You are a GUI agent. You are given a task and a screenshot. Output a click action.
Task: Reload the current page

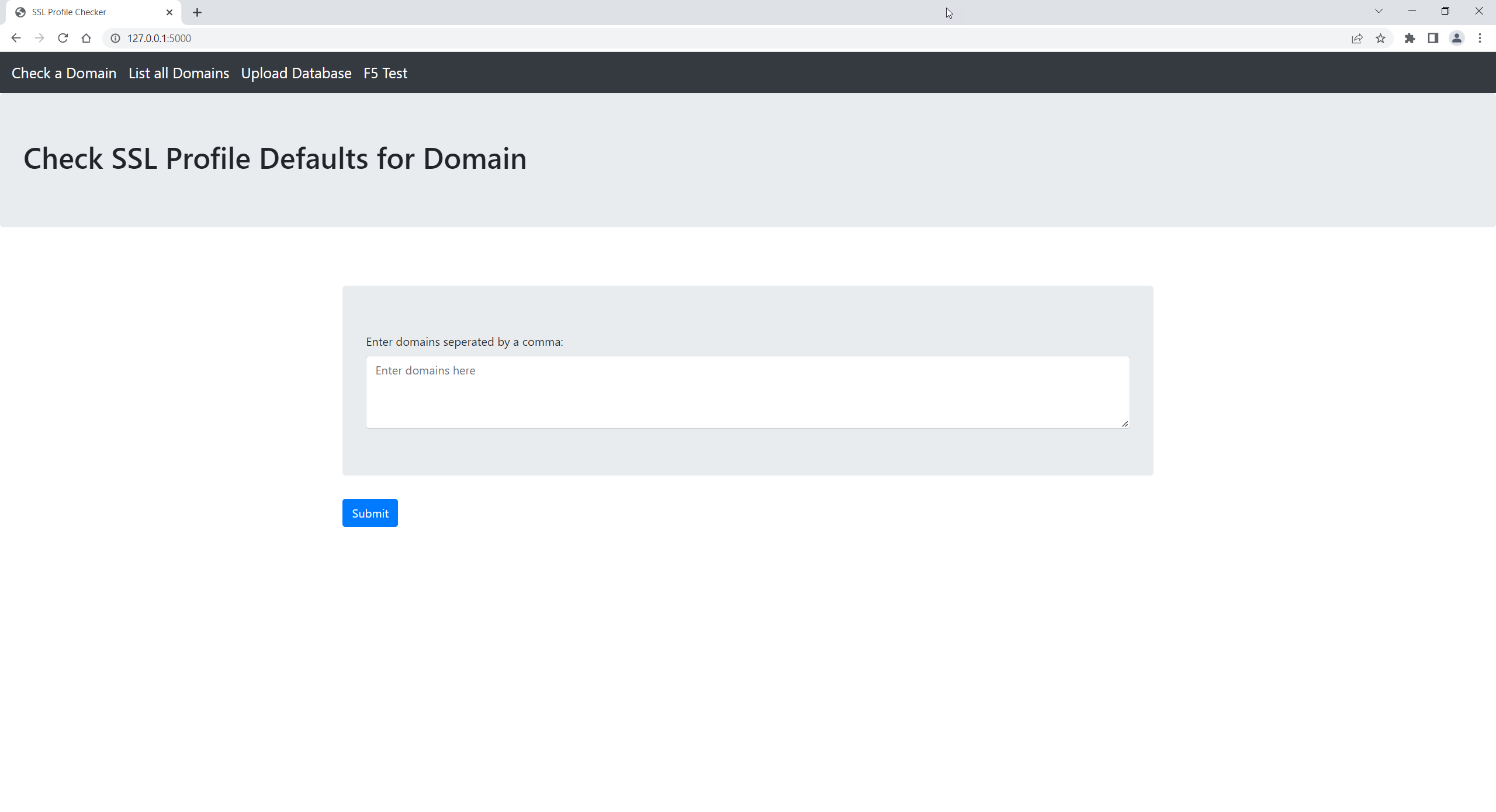click(63, 38)
